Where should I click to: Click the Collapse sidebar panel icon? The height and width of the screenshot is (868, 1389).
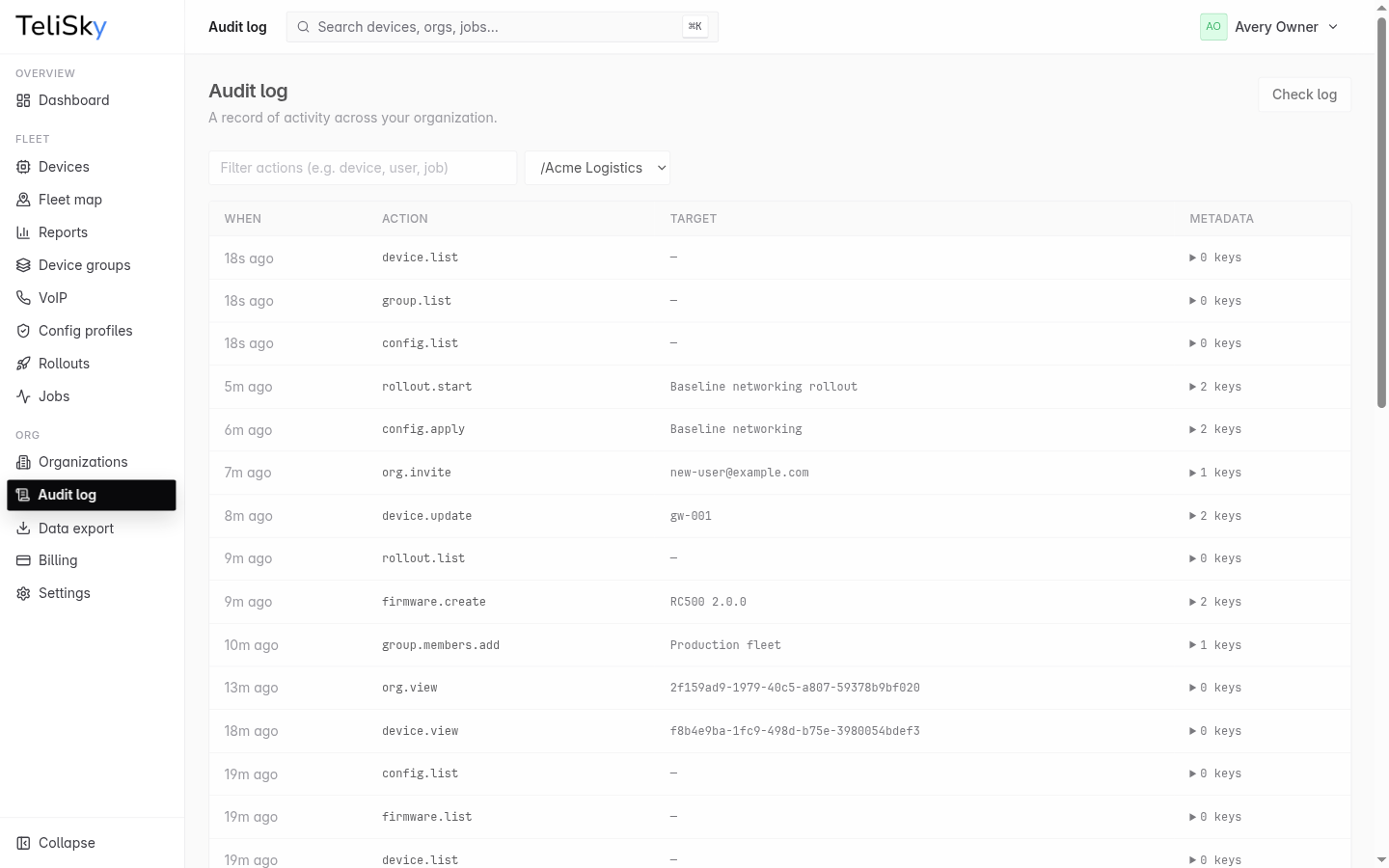(23, 843)
